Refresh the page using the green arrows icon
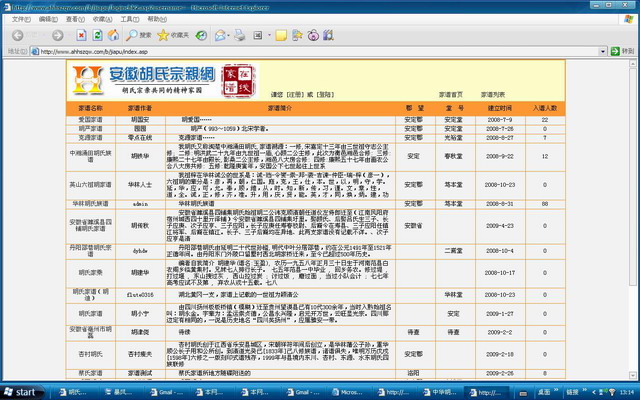 coord(97,36)
